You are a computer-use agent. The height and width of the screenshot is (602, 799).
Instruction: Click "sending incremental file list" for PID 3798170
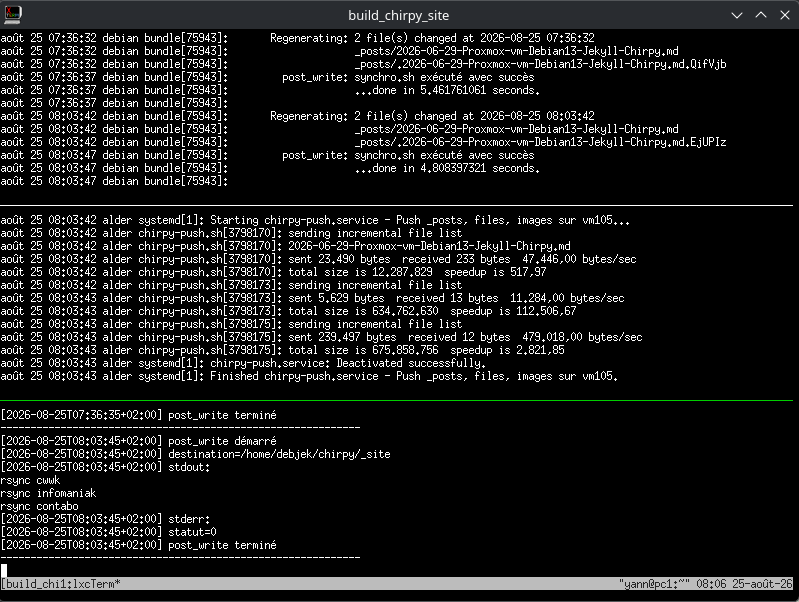tap(375, 233)
